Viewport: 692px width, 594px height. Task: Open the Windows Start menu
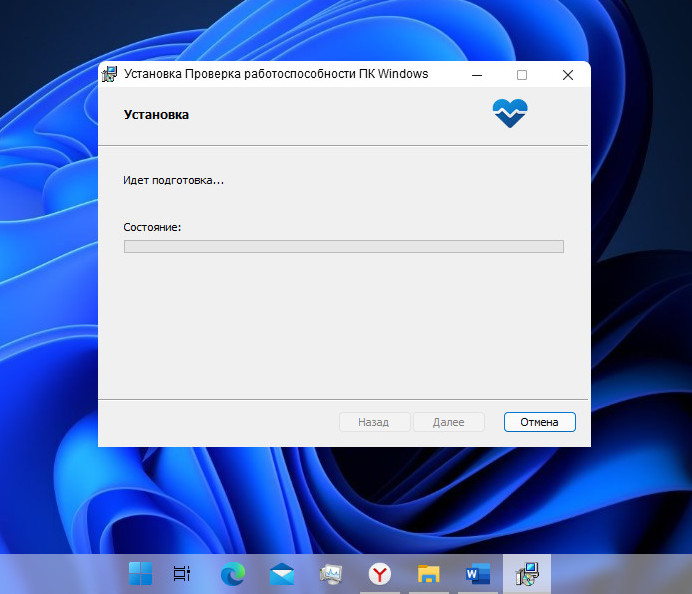pos(140,574)
